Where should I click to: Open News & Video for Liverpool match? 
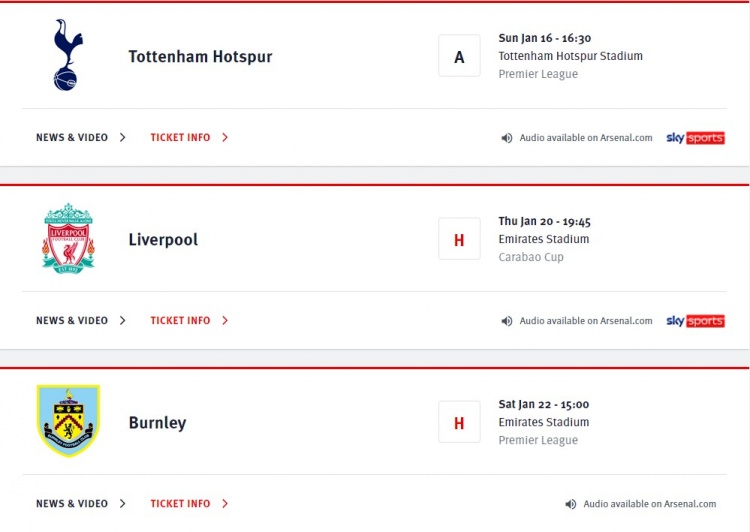tap(72, 321)
